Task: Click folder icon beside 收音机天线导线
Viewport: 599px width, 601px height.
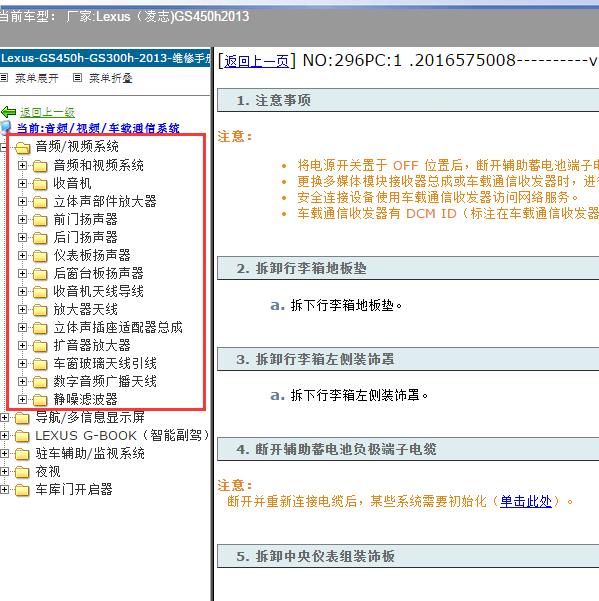Action: point(40,292)
